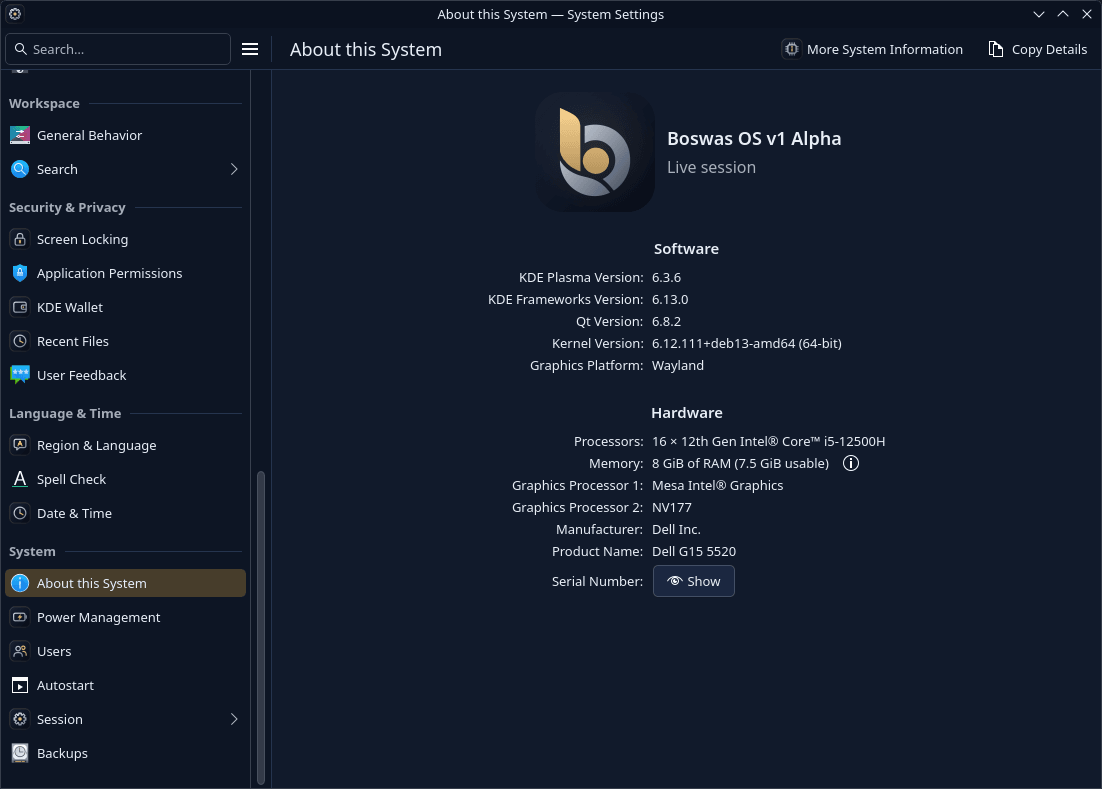Click the Screen Locking padlock icon
Image resolution: width=1102 pixels, height=789 pixels.
(x=20, y=239)
